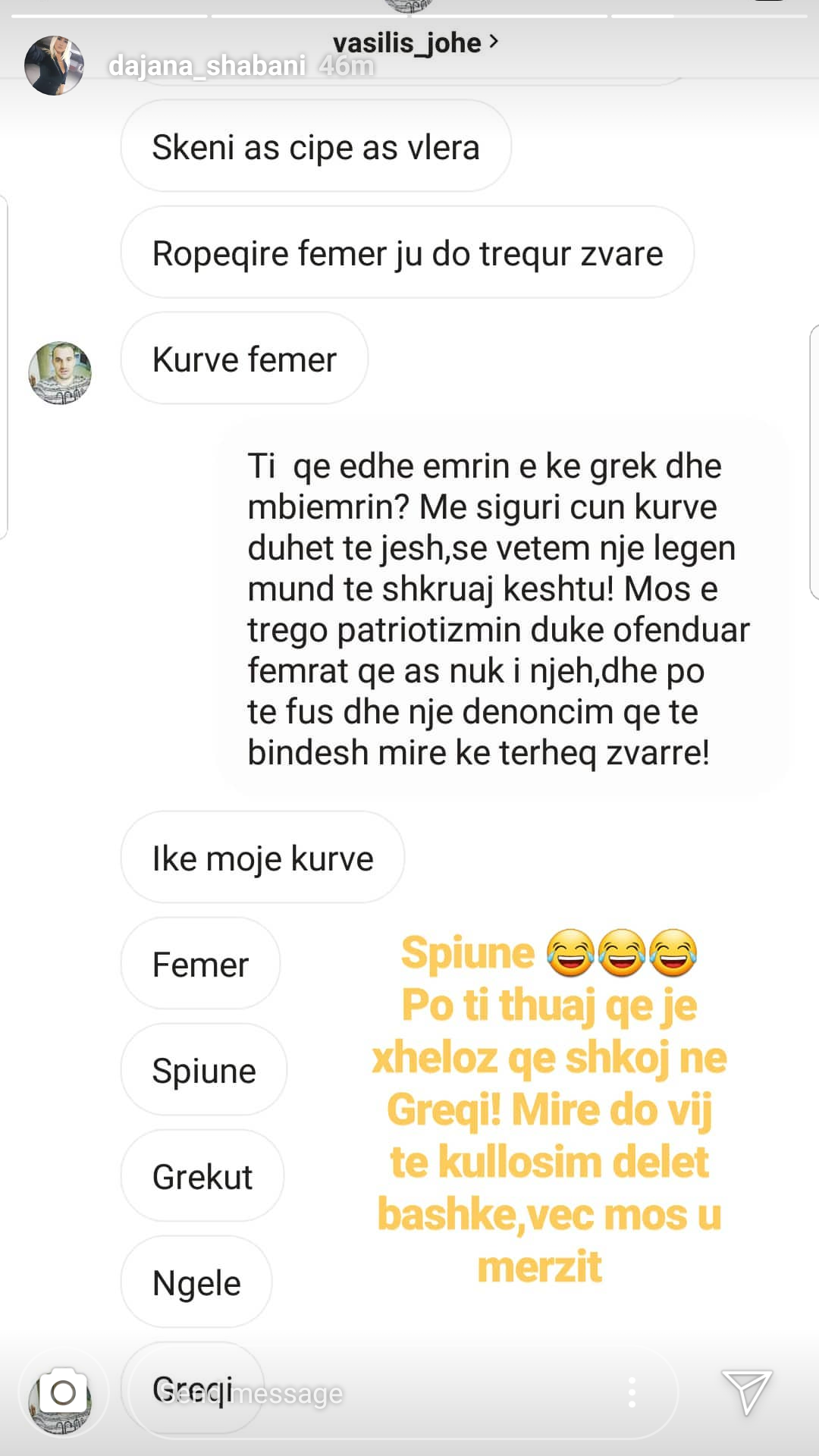This screenshot has height=1456, width=819.
Task: Select the 'Ike moje kurve' message bubble
Action: (x=262, y=858)
